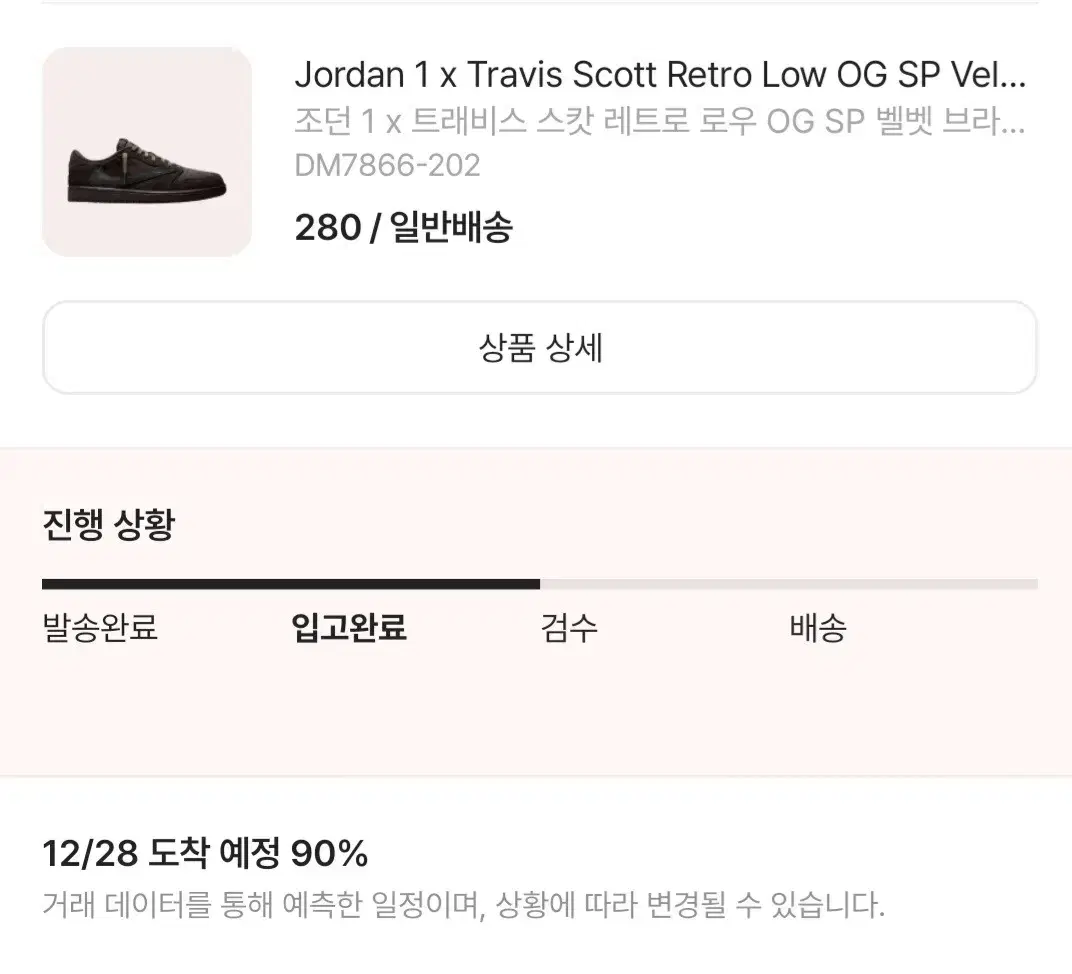Select the 발송완료 progress step
1072x974 pixels.
click(100, 627)
